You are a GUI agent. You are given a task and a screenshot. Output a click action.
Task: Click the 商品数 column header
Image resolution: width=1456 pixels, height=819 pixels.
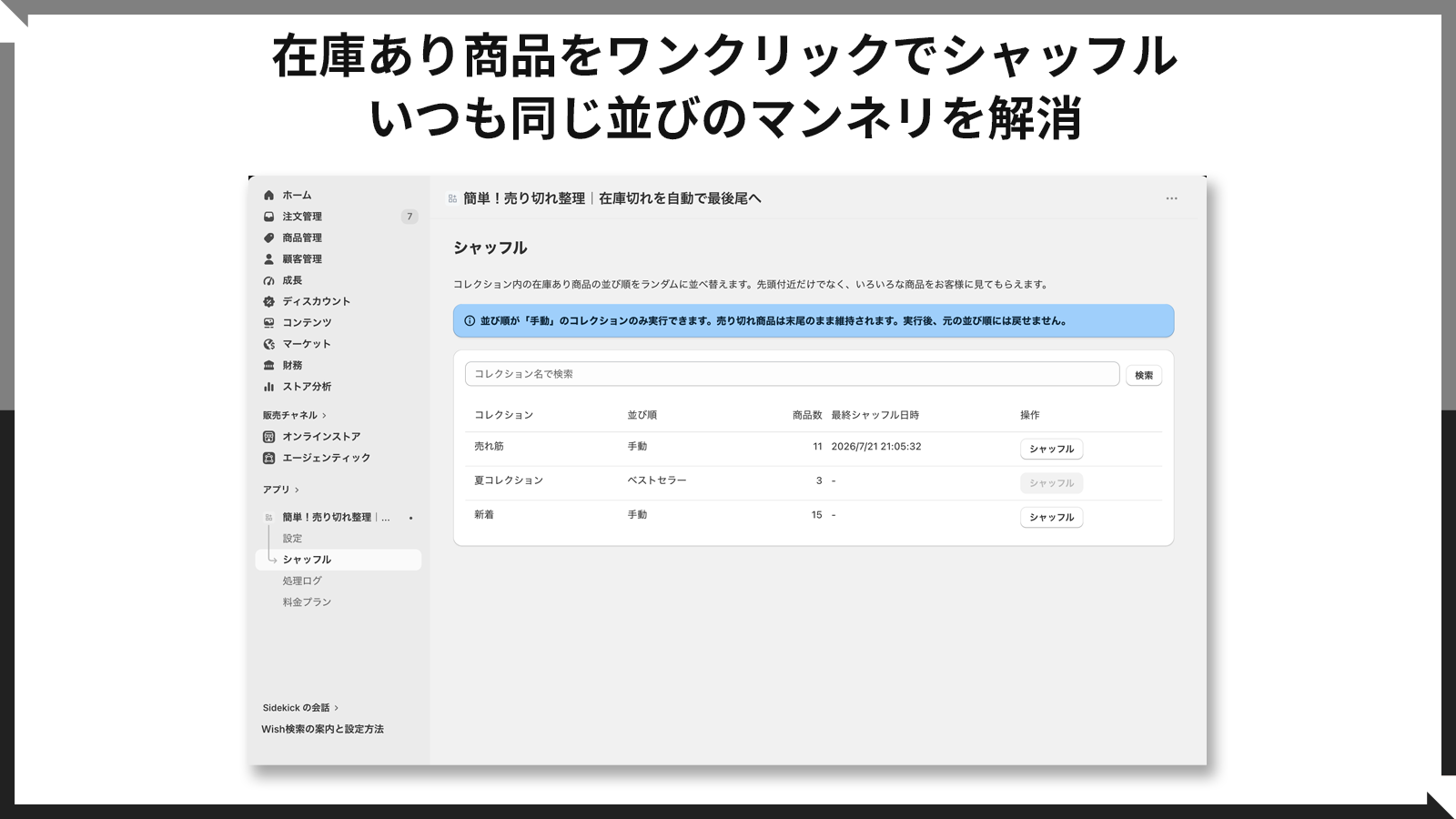pyautogui.click(x=807, y=415)
